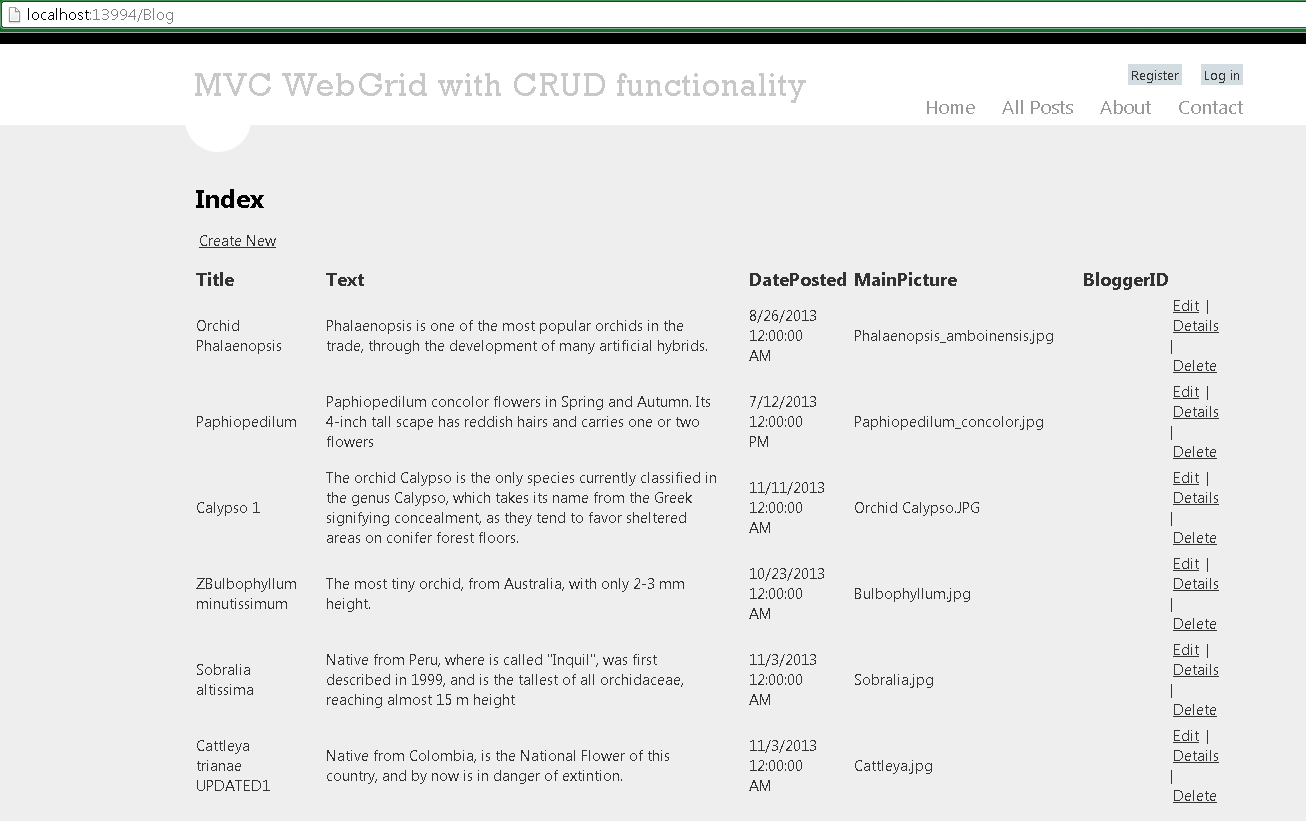
Task: View Details of Calypso 1 post
Action: 1196,498
